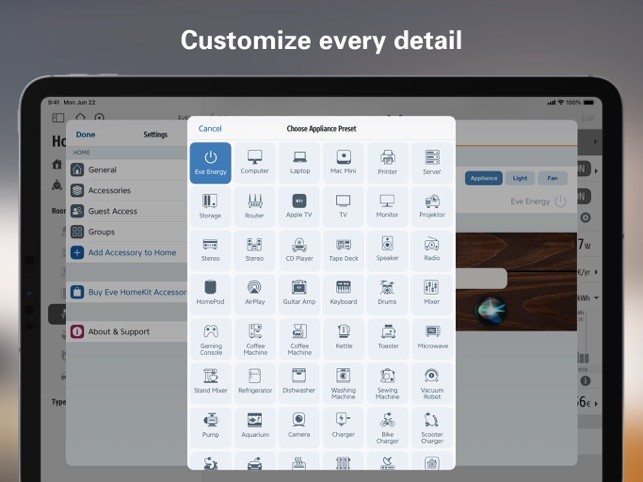Choose the HomePod appliance icon
Image resolution: width=643 pixels, height=482 pixels.
(210, 294)
